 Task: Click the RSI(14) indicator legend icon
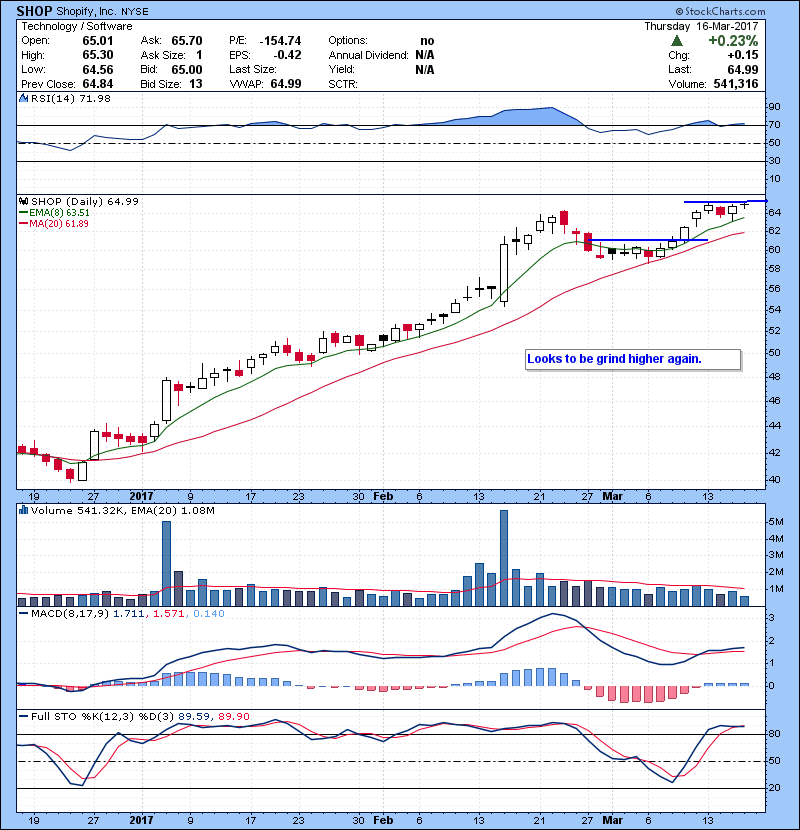(x=24, y=98)
